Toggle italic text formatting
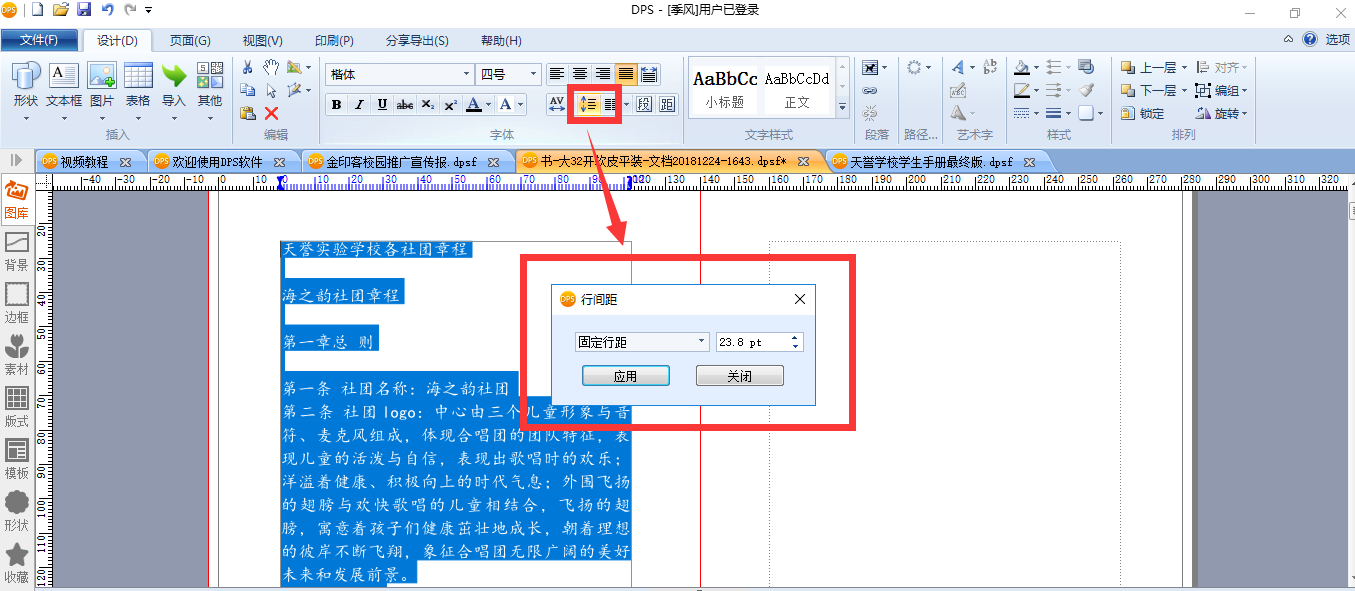Image resolution: width=1355 pixels, height=591 pixels. tap(359, 104)
